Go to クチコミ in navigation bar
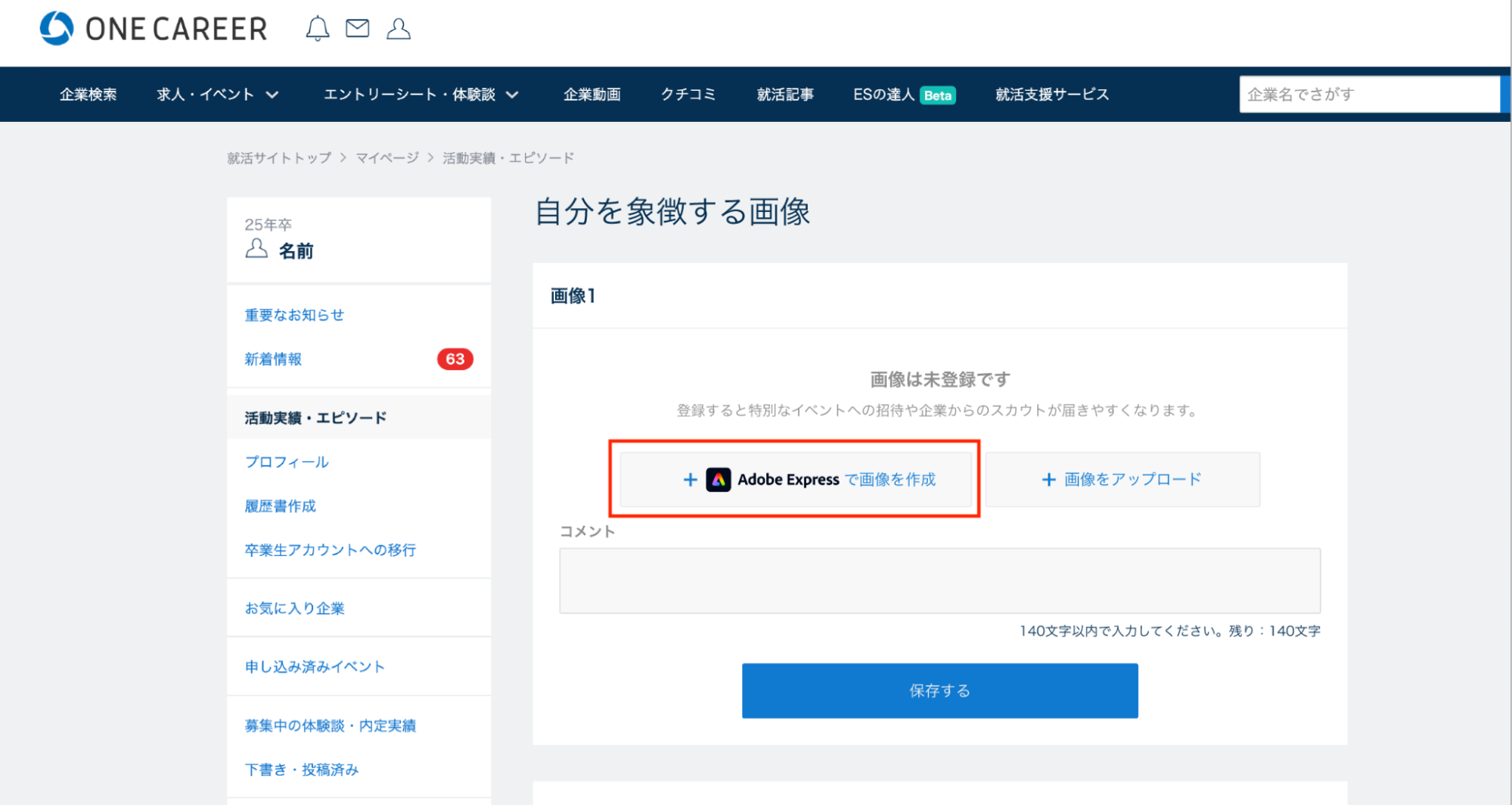 tap(688, 95)
